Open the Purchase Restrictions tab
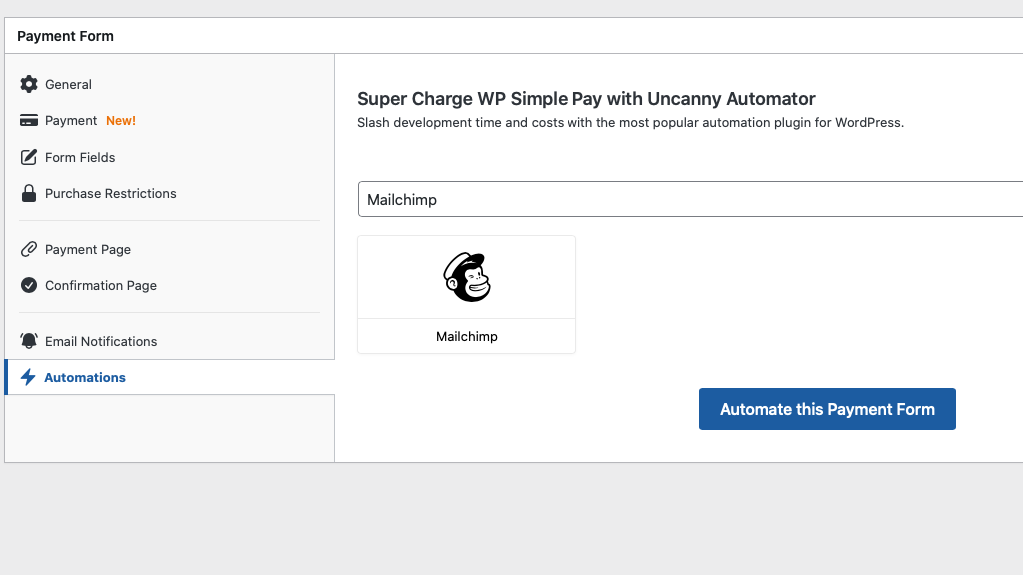 tap(110, 194)
